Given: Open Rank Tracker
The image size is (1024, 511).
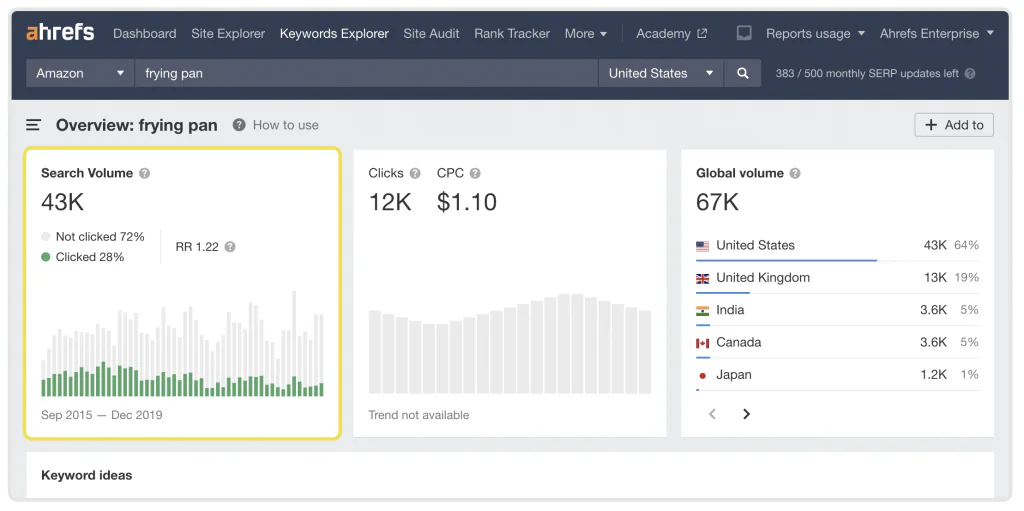Looking at the screenshot, I should pos(512,33).
